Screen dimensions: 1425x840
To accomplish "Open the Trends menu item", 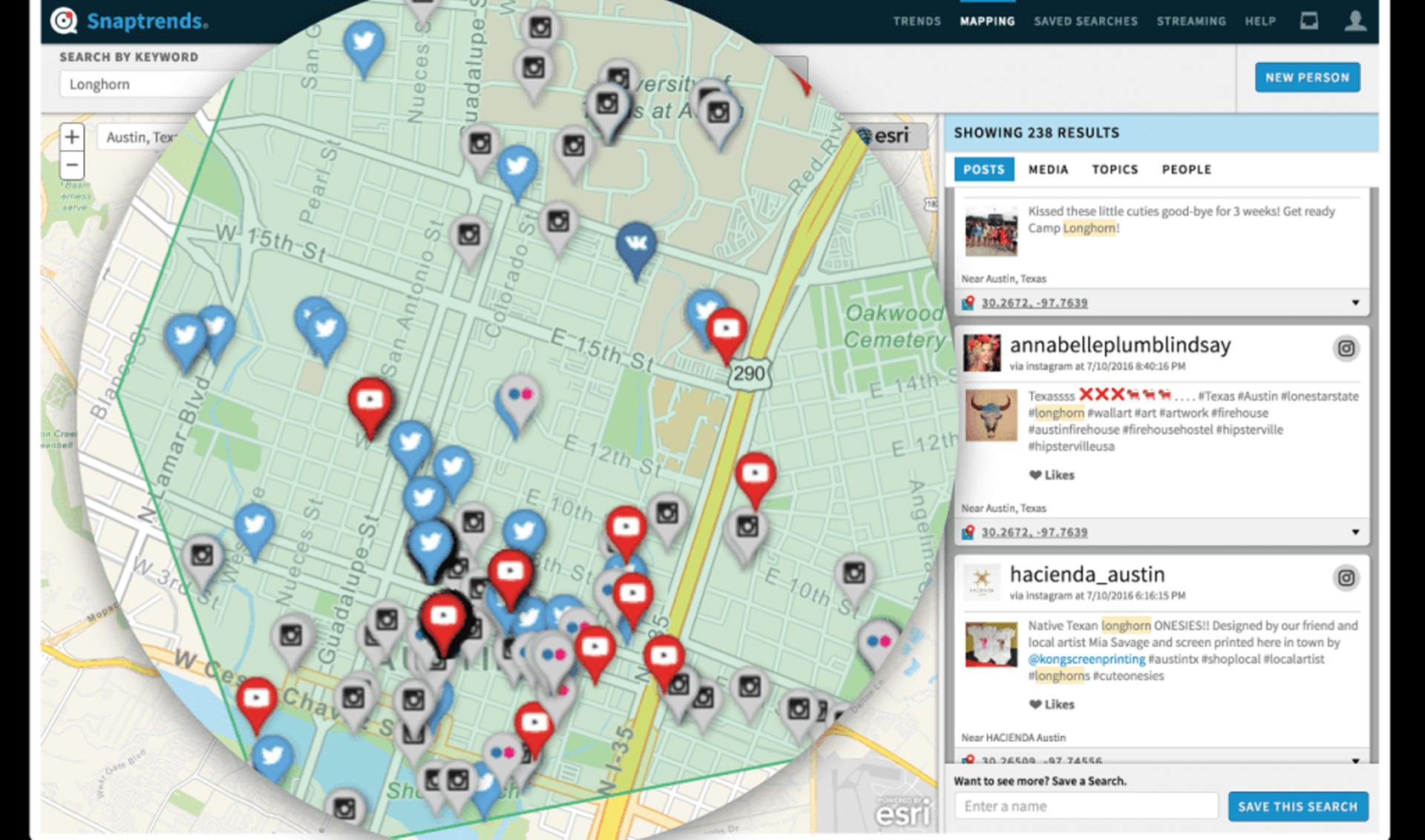I will [x=917, y=22].
